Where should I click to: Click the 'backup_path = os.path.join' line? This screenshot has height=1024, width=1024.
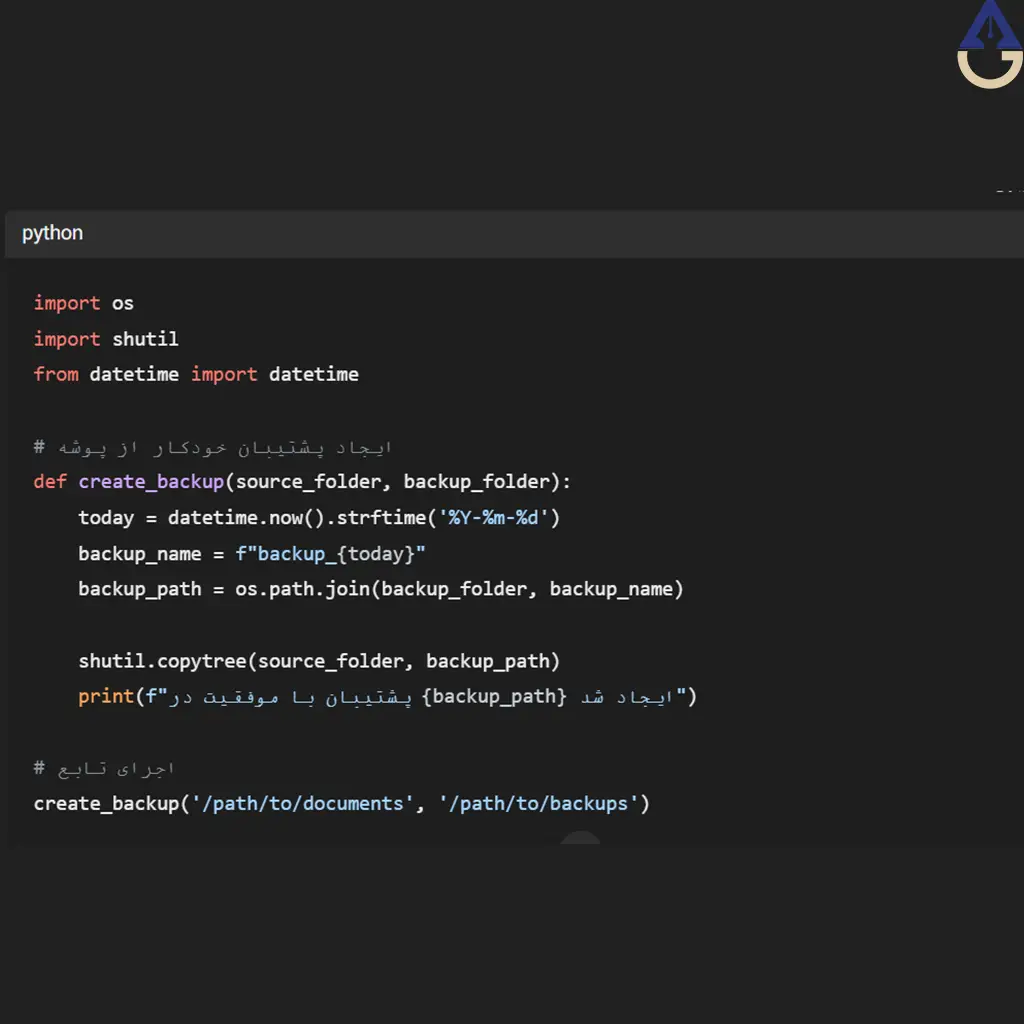coord(381,589)
